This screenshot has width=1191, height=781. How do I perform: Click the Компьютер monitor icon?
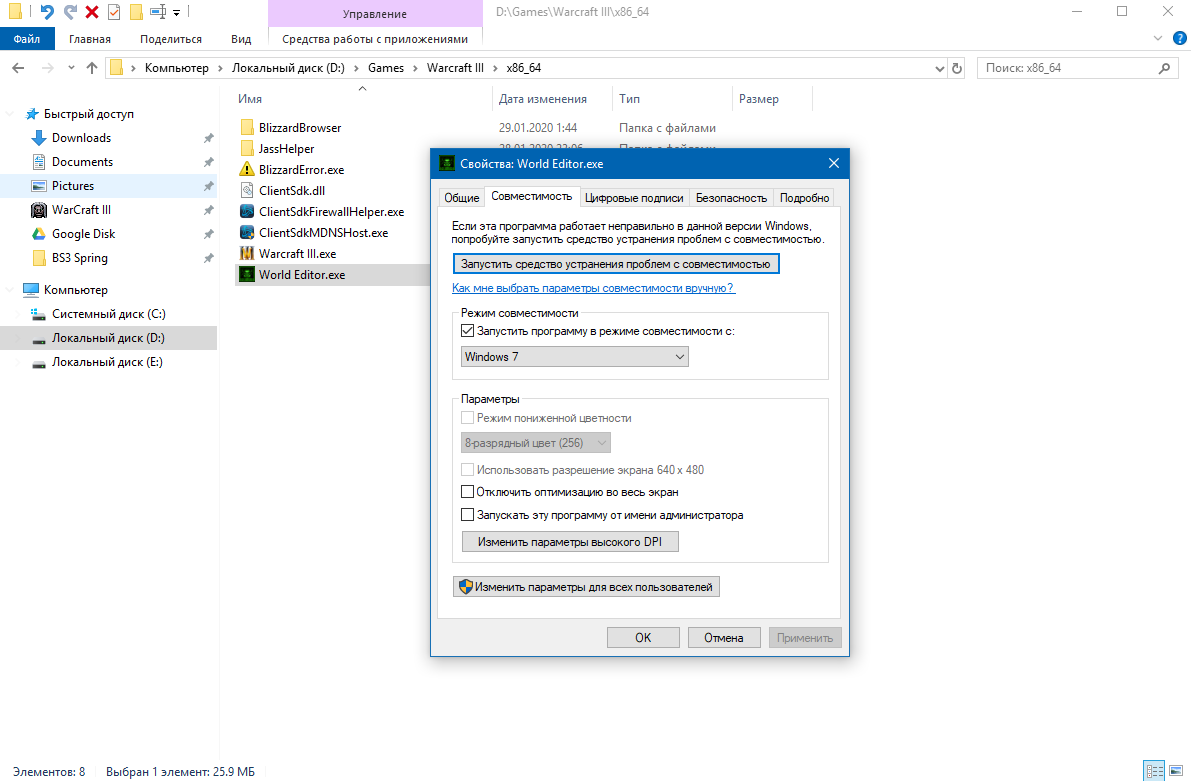pyautogui.click(x=30, y=289)
